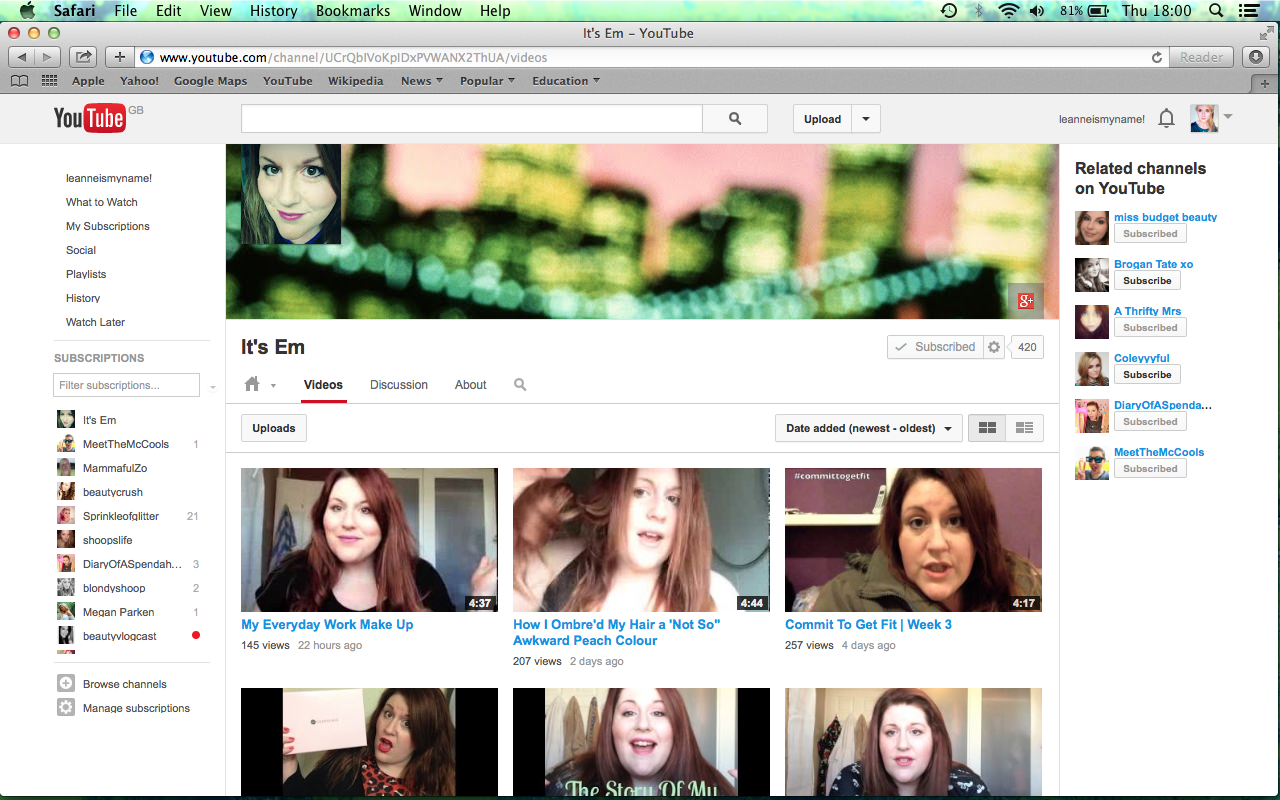Open the Popular bookmarks dropdown
1280x800 pixels.
click(x=487, y=81)
